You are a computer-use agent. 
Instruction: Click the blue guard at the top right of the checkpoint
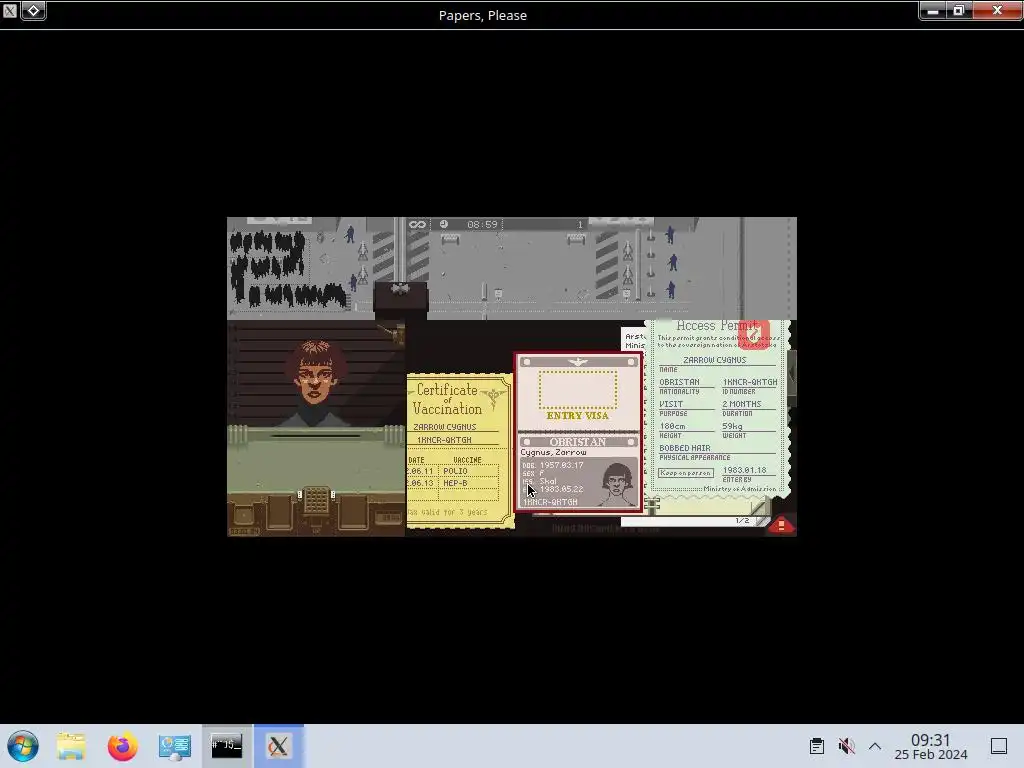[670, 234]
